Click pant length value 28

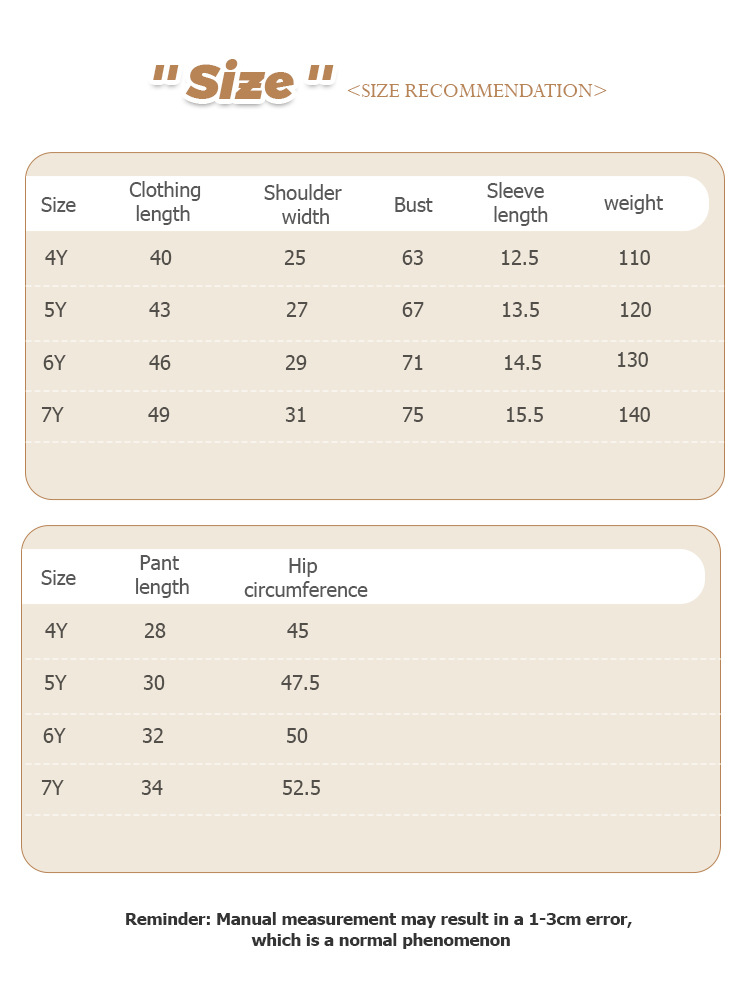pos(154,631)
